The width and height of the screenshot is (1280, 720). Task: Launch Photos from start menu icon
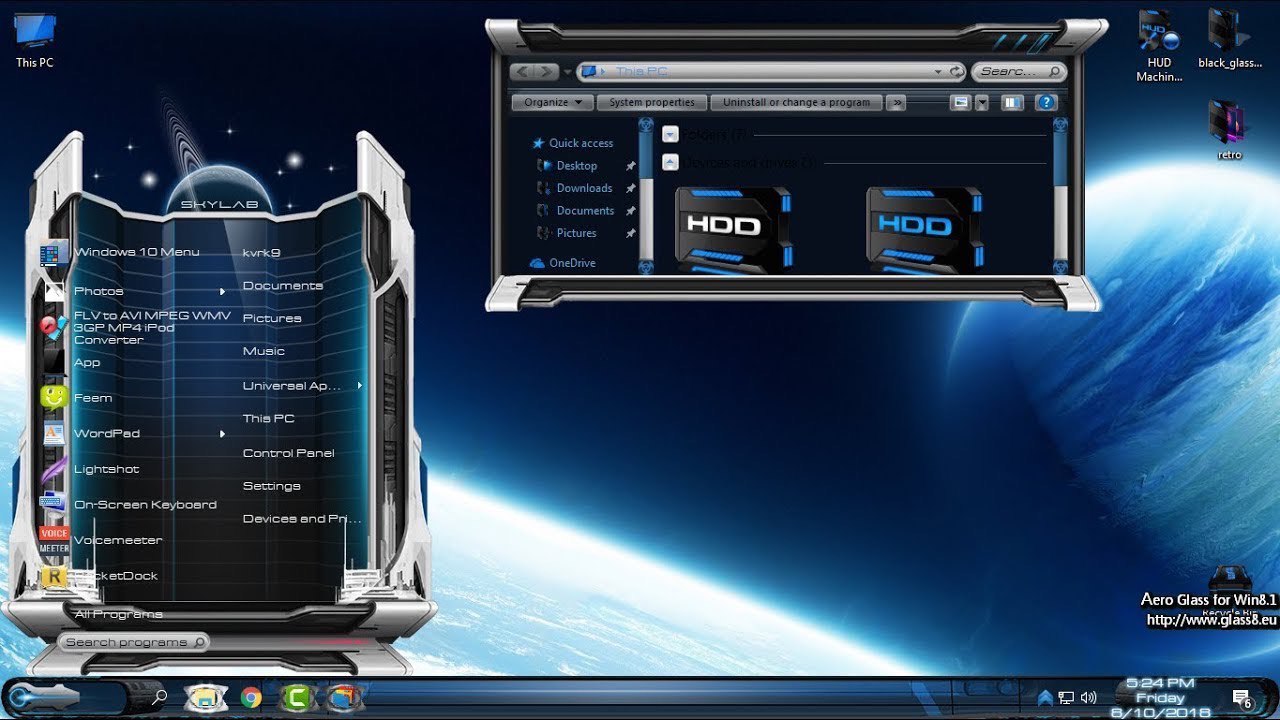(54, 291)
